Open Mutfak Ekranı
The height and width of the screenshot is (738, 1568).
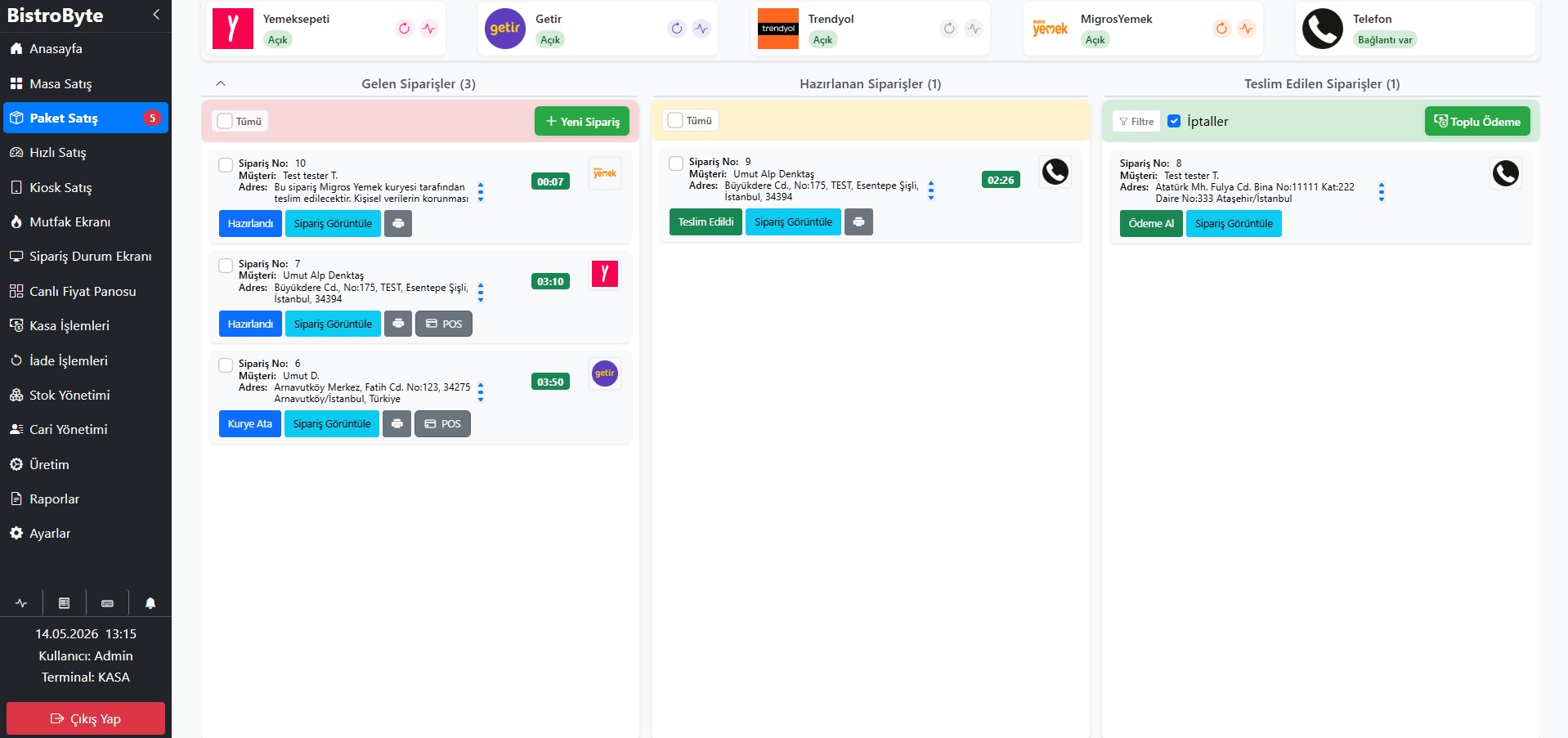tap(86, 222)
